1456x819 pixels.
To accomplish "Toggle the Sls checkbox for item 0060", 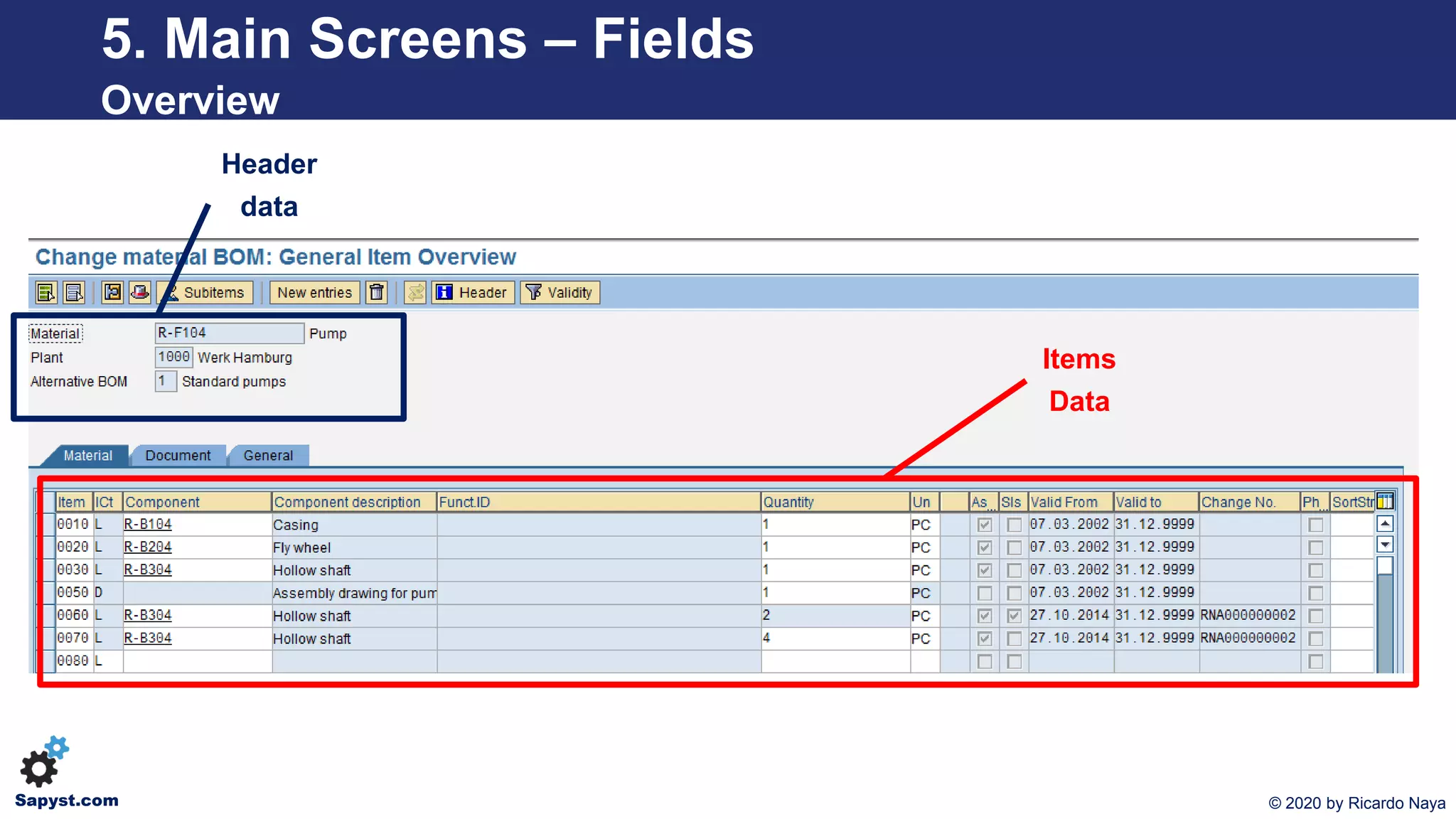I will (x=1014, y=616).
